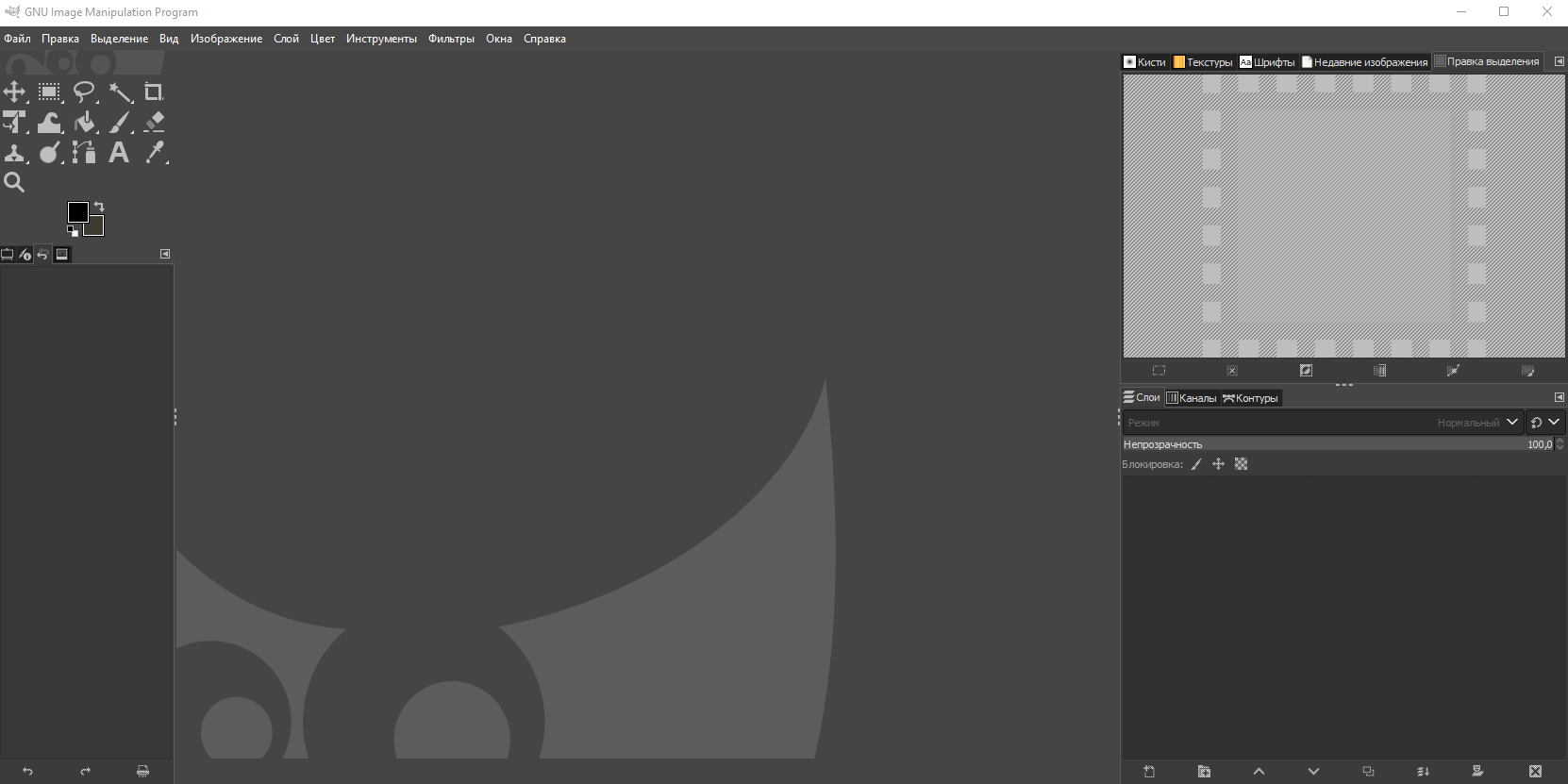Select the Eraser tool
Image resolution: width=1568 pixels, height=784 pixels.
(x=154, y=122)
